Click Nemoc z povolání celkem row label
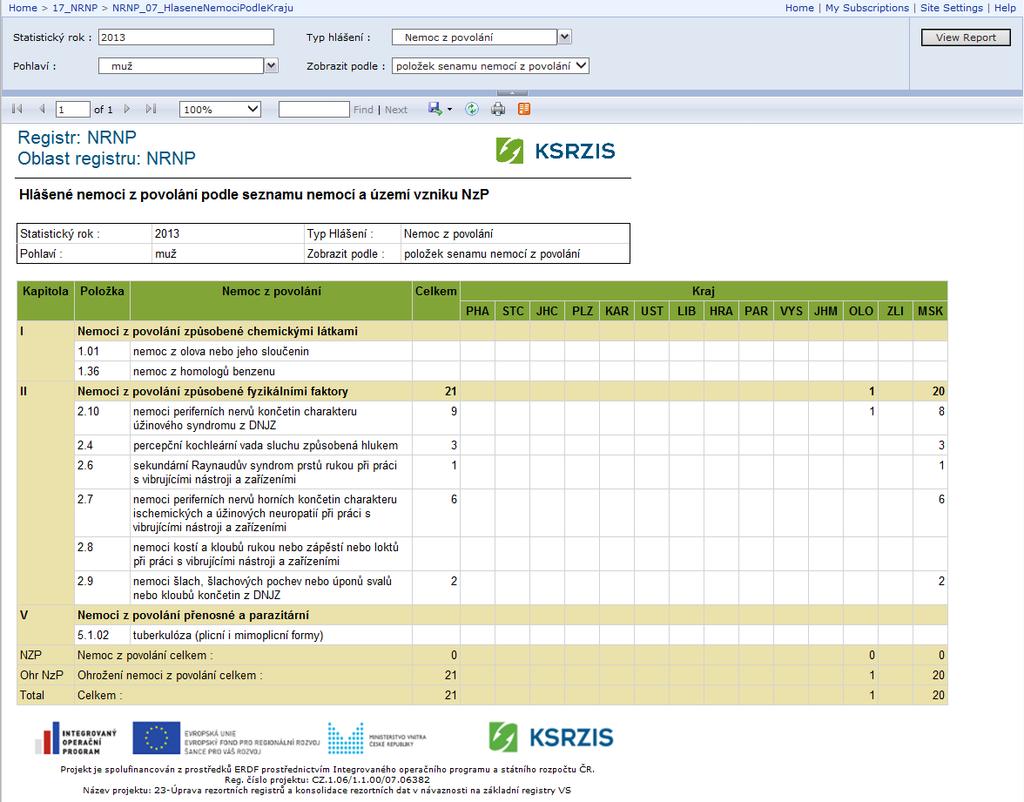This screenshot has width=1024, height=802. coord(145,655)
